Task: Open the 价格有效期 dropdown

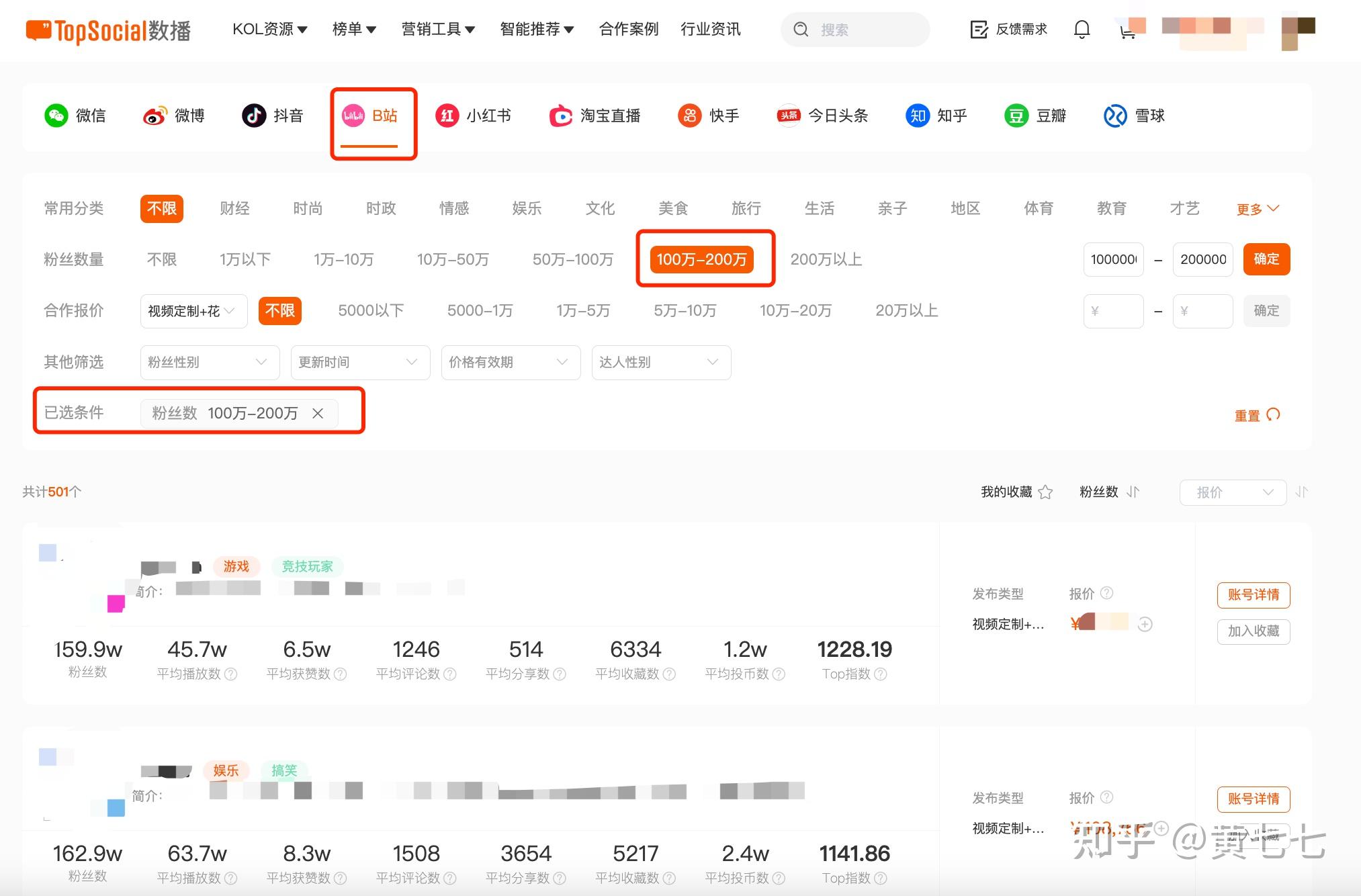Action: pyautogui.click(x=511, y=363)
